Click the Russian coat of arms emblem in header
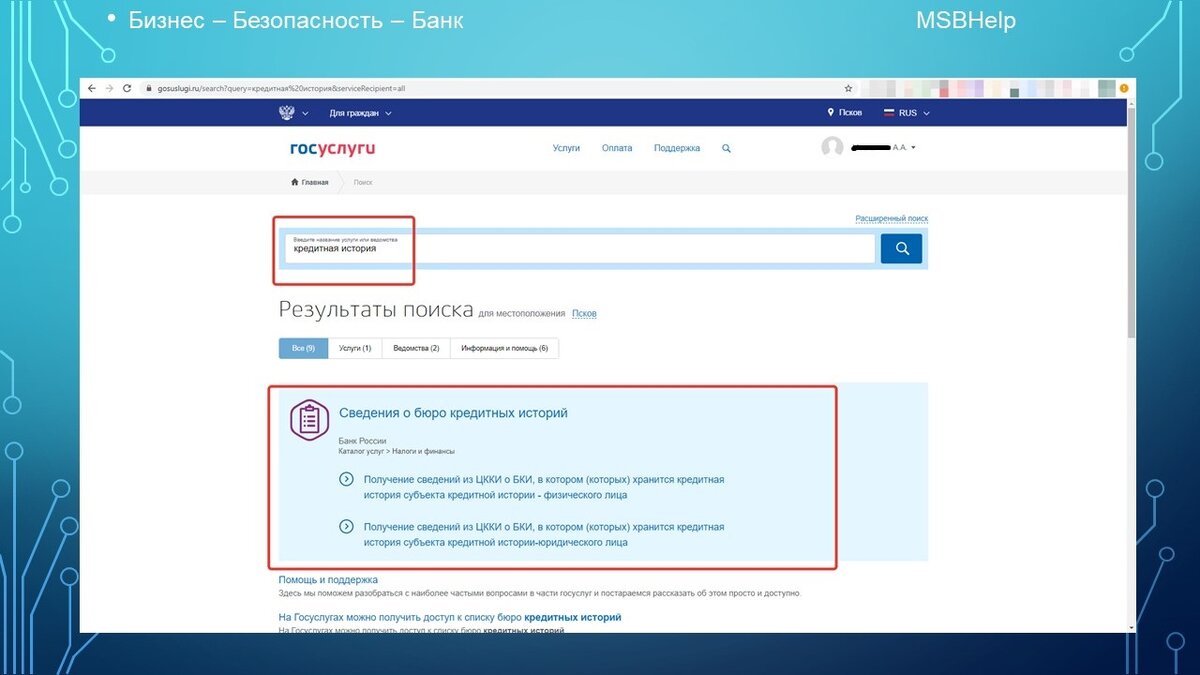The width and height of the screenshot is (1200, 675). (289, 112)
